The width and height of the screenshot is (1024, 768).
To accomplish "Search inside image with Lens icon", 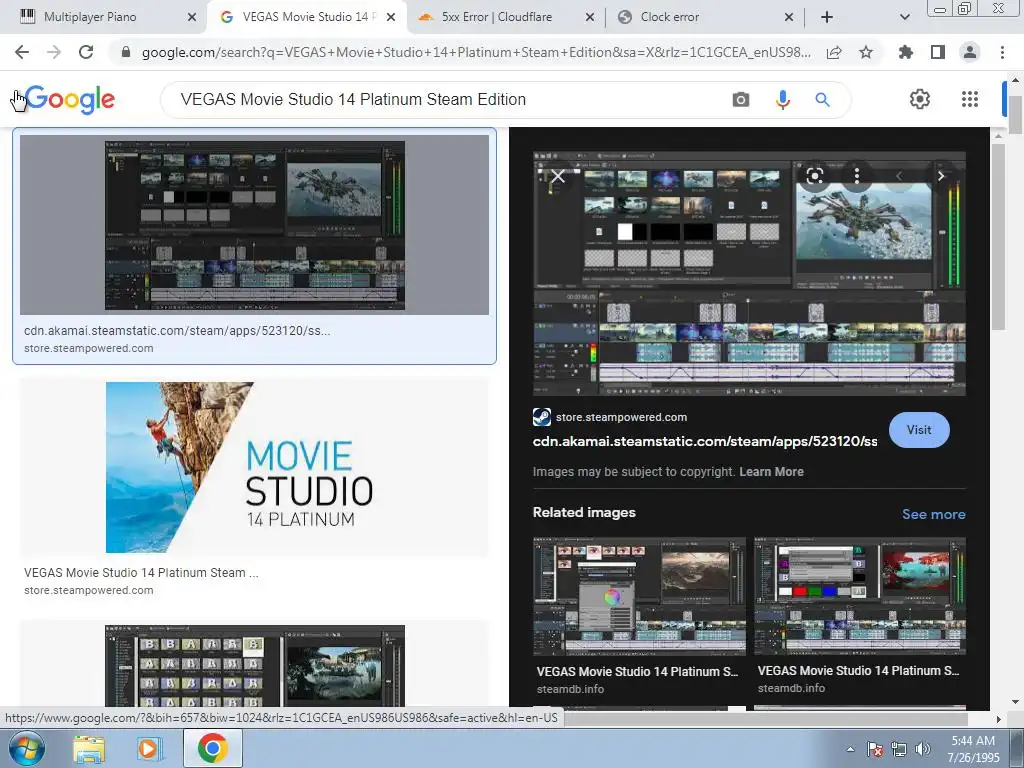I will [815, 176].
